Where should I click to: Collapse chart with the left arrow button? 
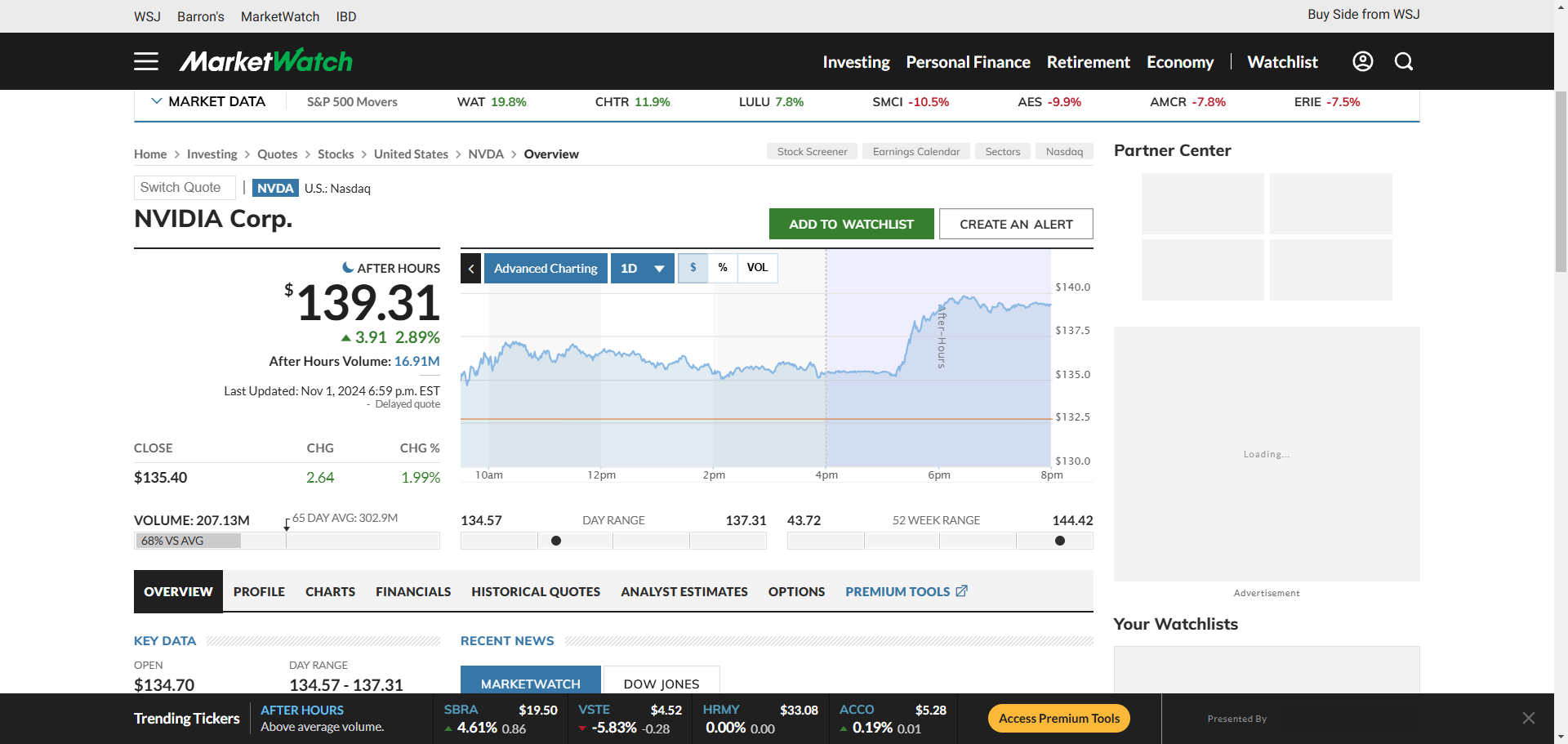470,268
